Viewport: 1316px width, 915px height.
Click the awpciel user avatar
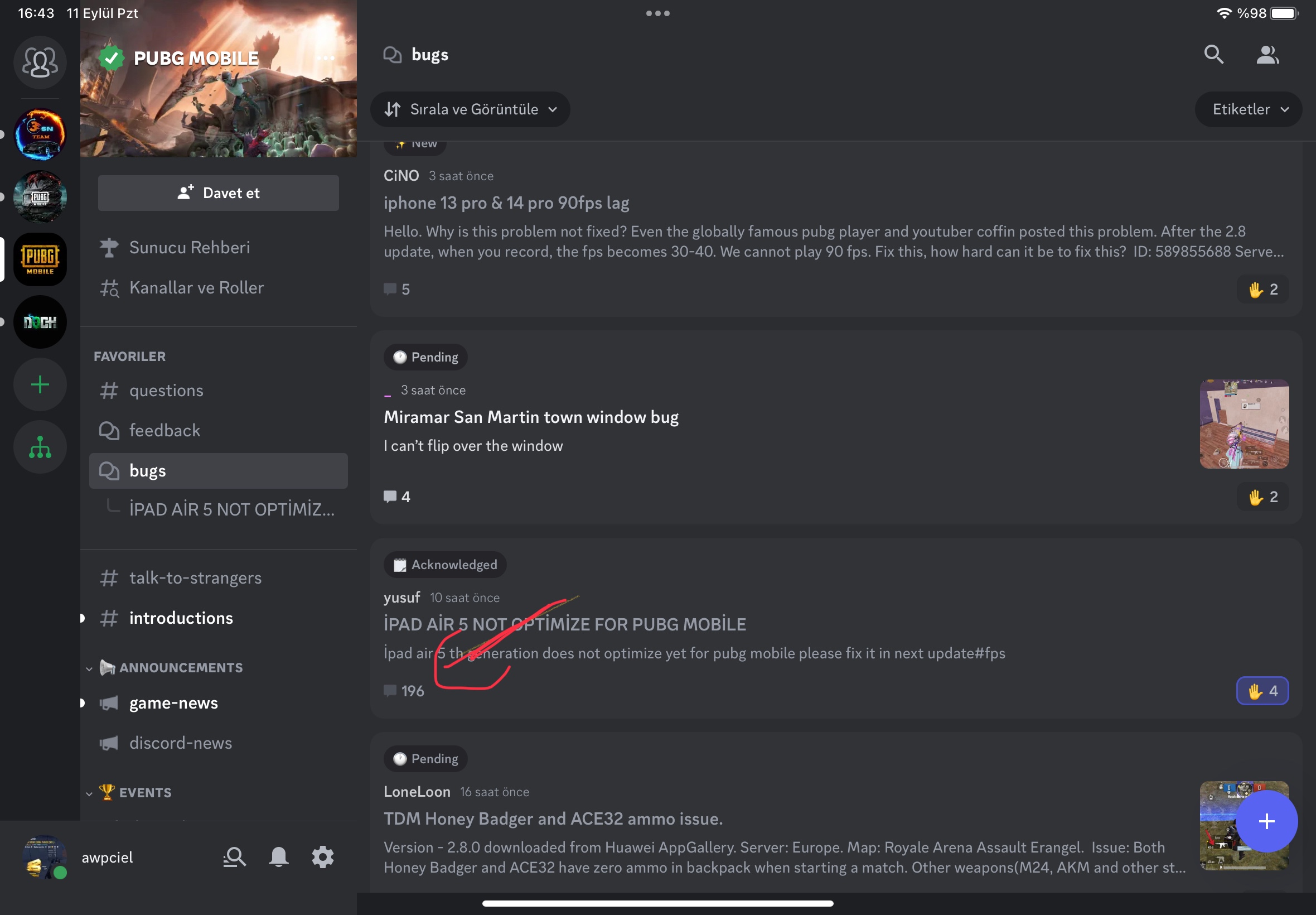click(44, 857)
